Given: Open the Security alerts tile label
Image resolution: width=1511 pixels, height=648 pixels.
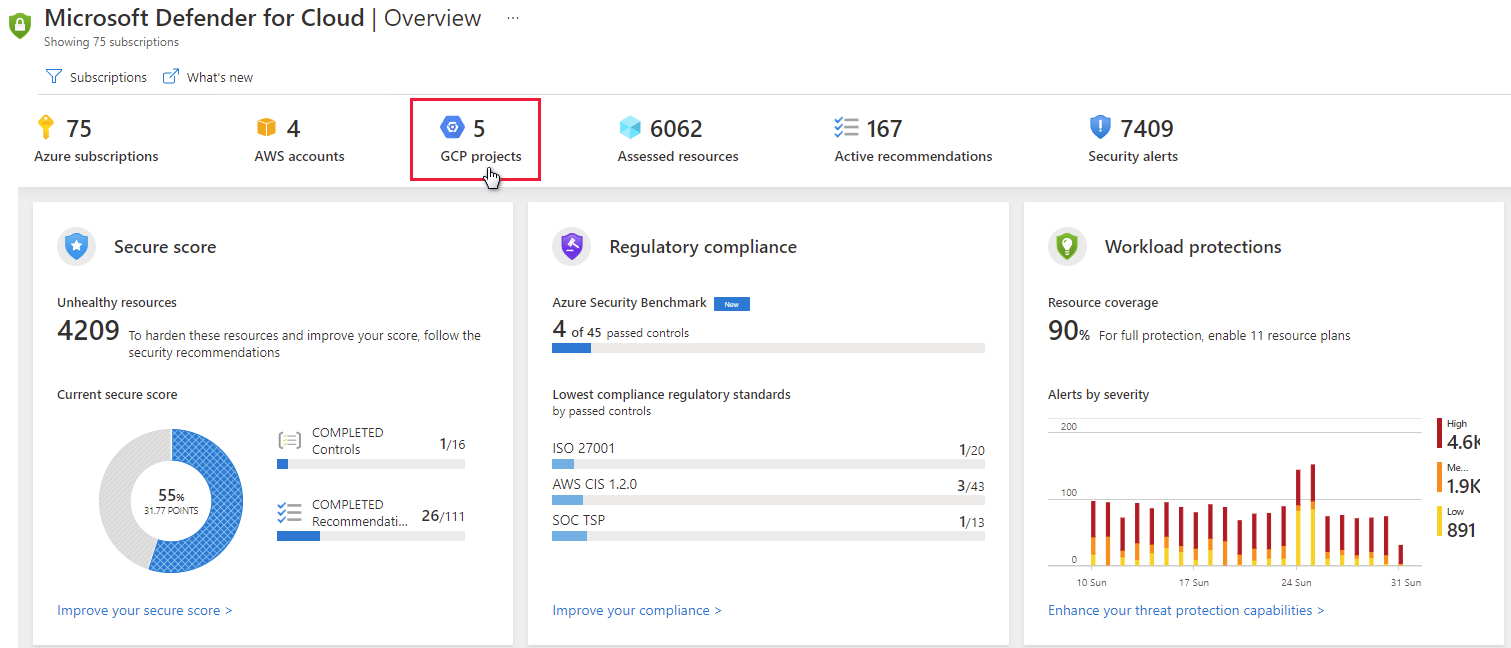Looking at the screenshot, I should coord(1133,156).
